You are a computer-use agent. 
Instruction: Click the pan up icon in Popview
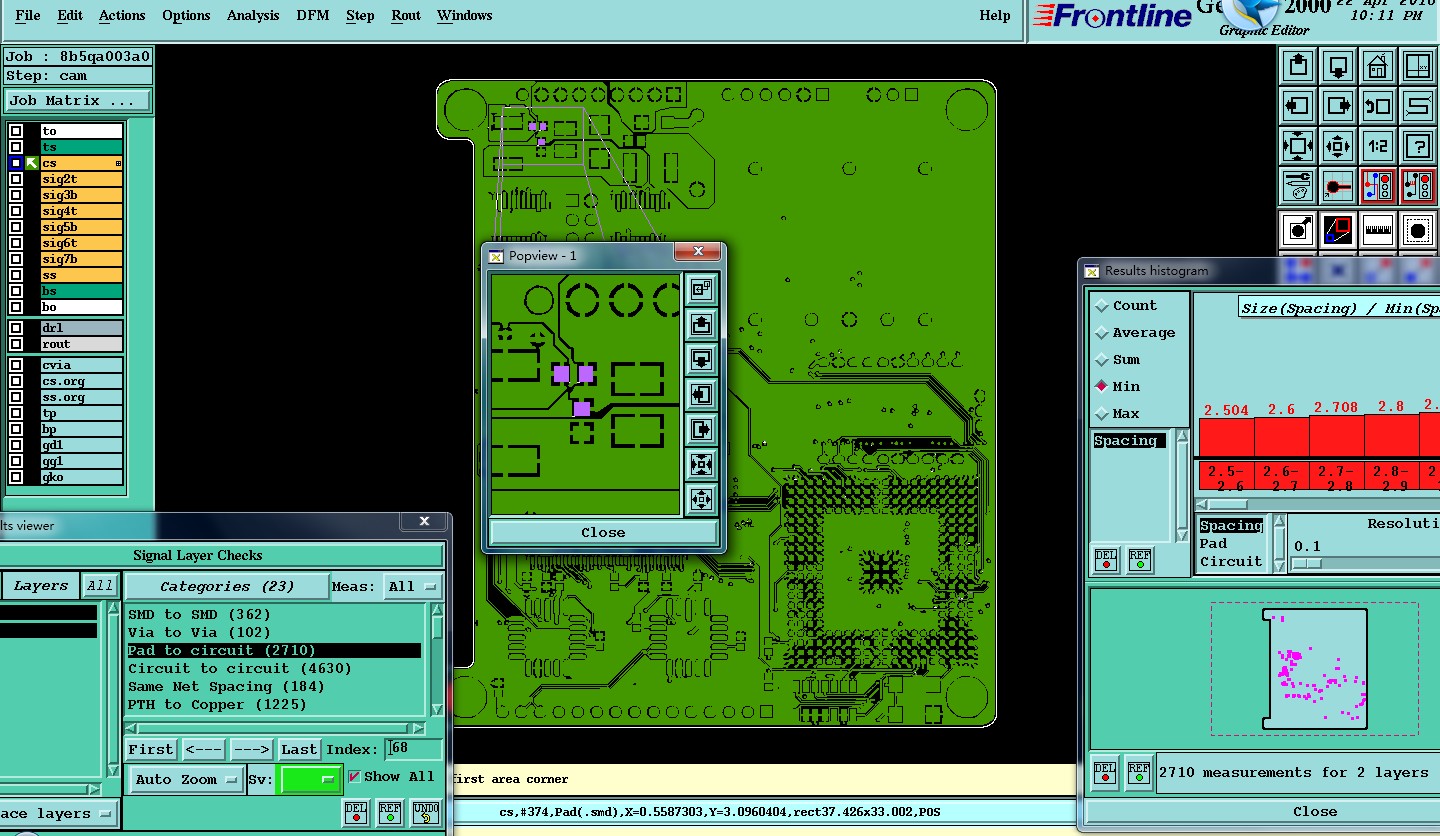[x=701, y=324]
